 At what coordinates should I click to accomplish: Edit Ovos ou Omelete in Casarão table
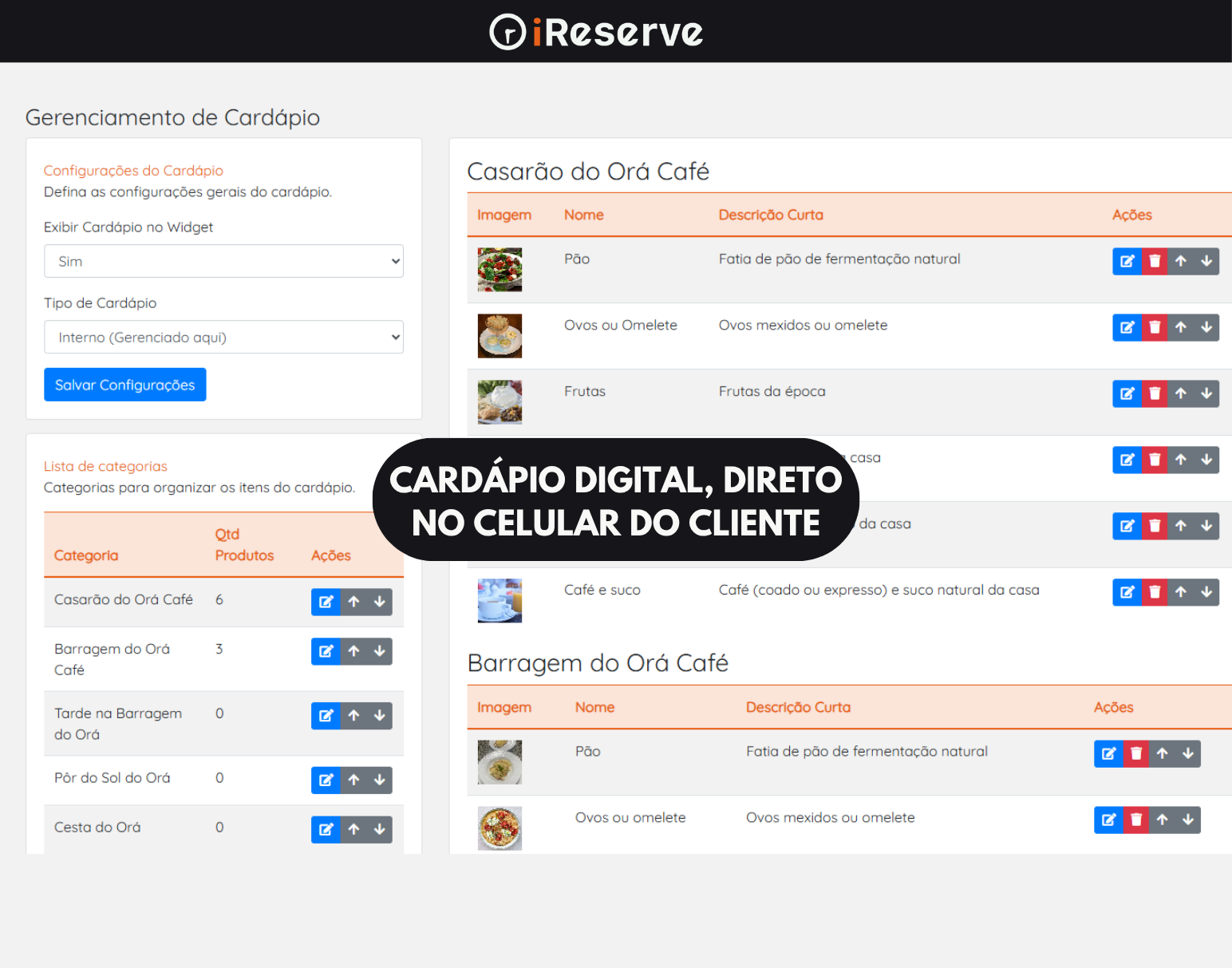pos(1127,328)
